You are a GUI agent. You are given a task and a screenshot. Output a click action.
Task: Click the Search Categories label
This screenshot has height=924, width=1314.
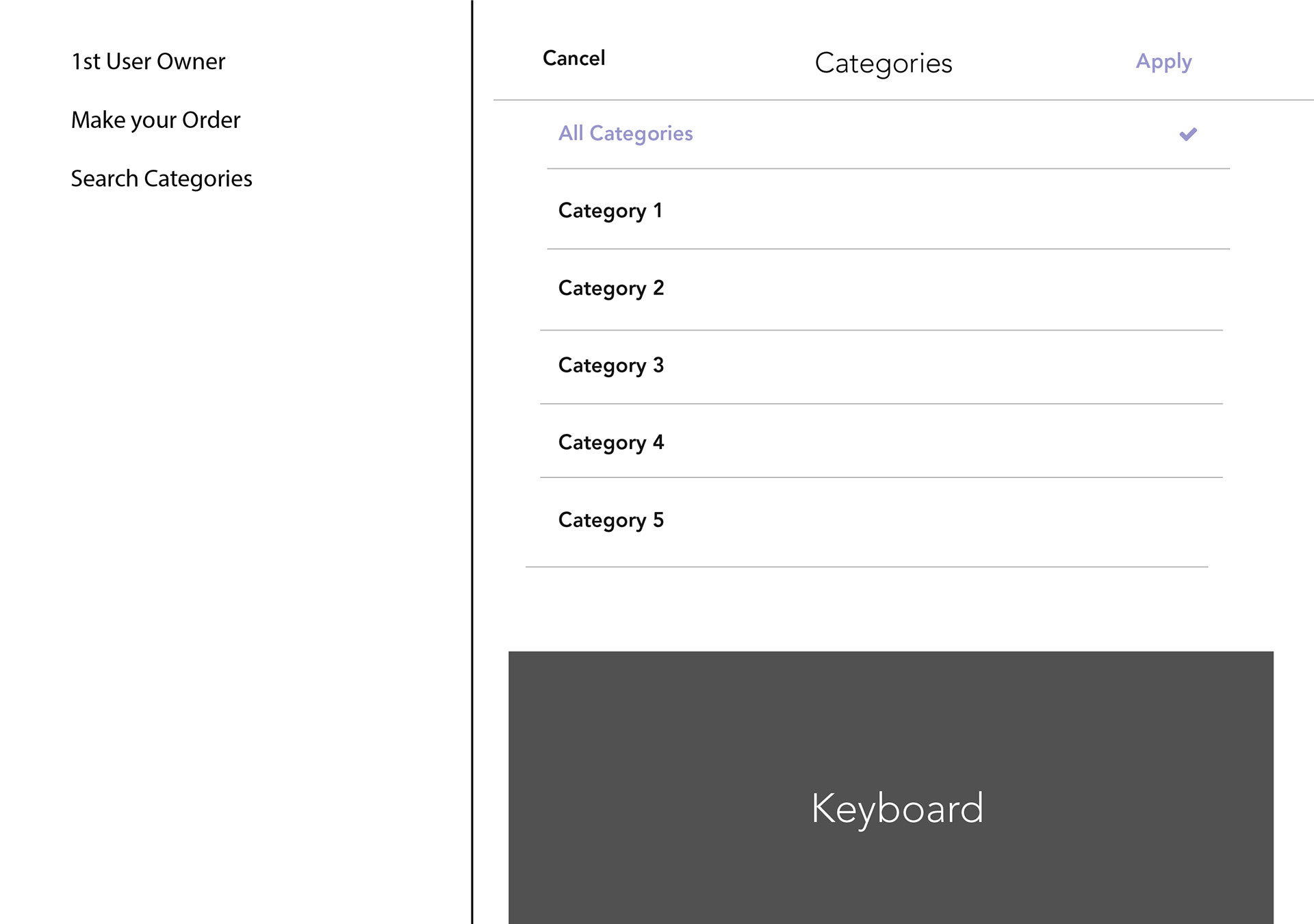point(162,179)
